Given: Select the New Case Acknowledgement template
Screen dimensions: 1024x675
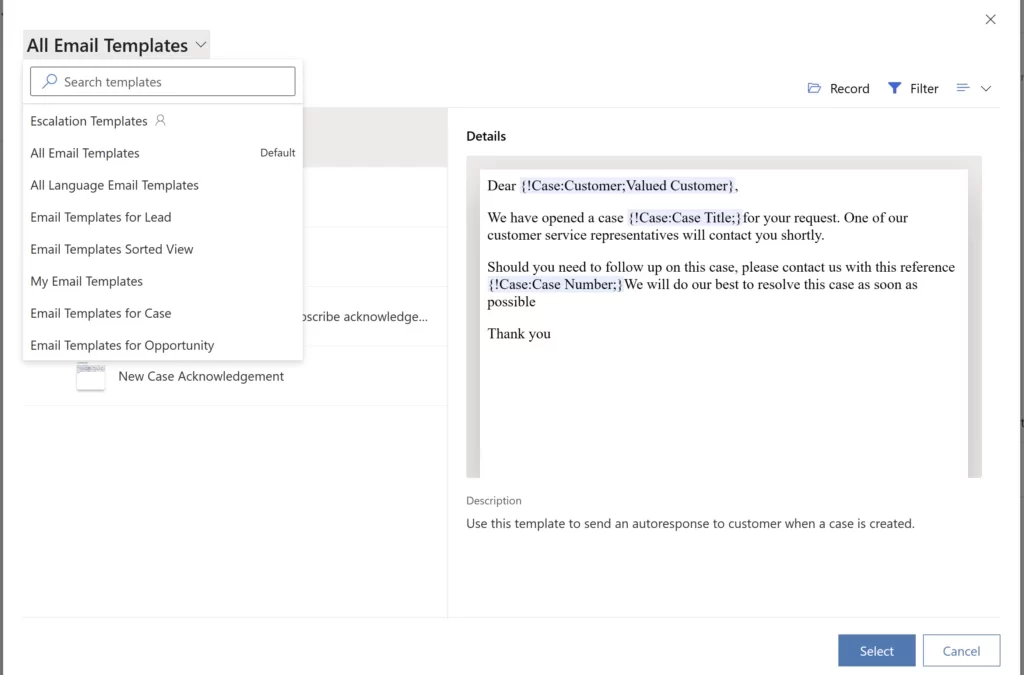Looking at the screenshot, I should pyautogui.click(x=235, y=376).
